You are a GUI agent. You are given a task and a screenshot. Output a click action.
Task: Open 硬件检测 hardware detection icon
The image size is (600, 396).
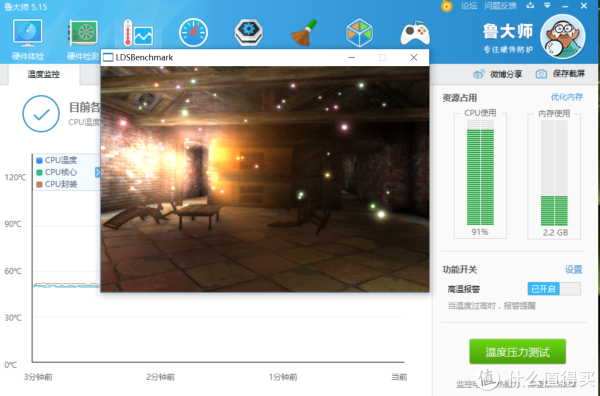(83, 39)
